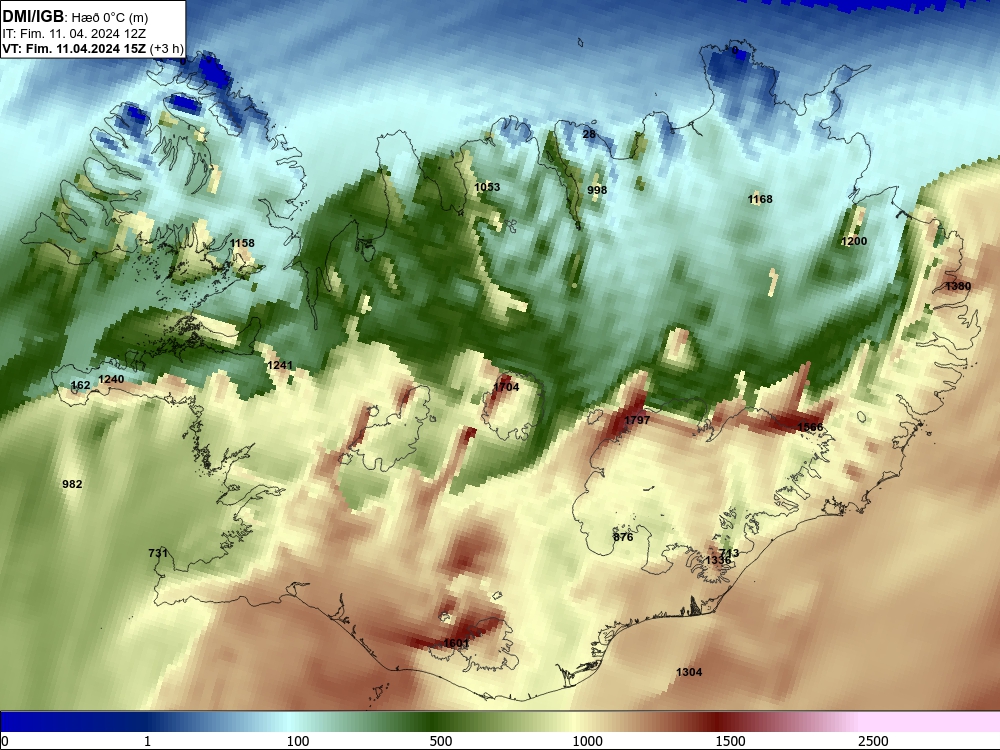Click the 1241 height label
Image resolution: width=1000 pixels, height=750 pixels.
[x=280, y=365]
